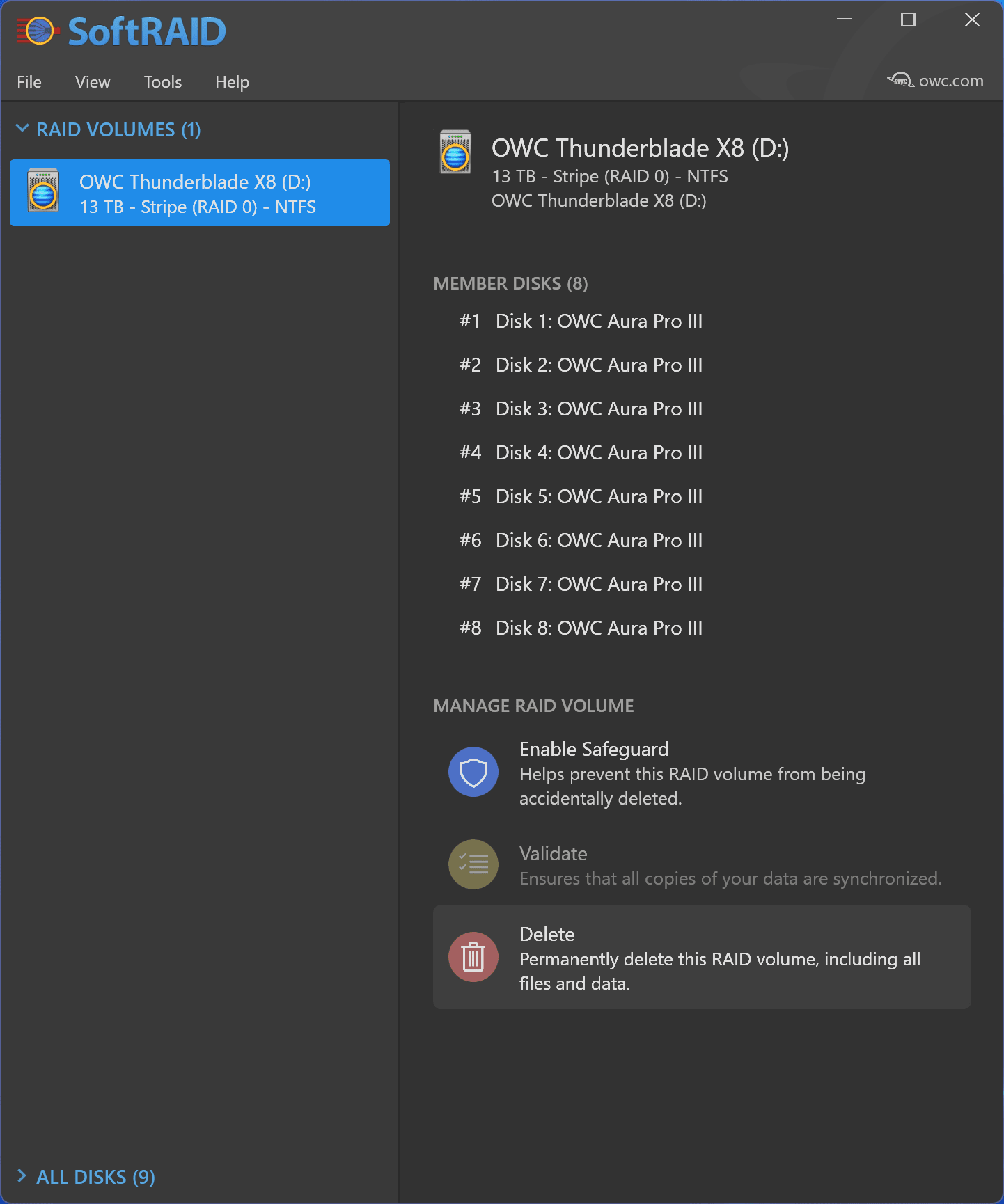Click the blue Enable Safeguard shield icon

tap(473, 772)
